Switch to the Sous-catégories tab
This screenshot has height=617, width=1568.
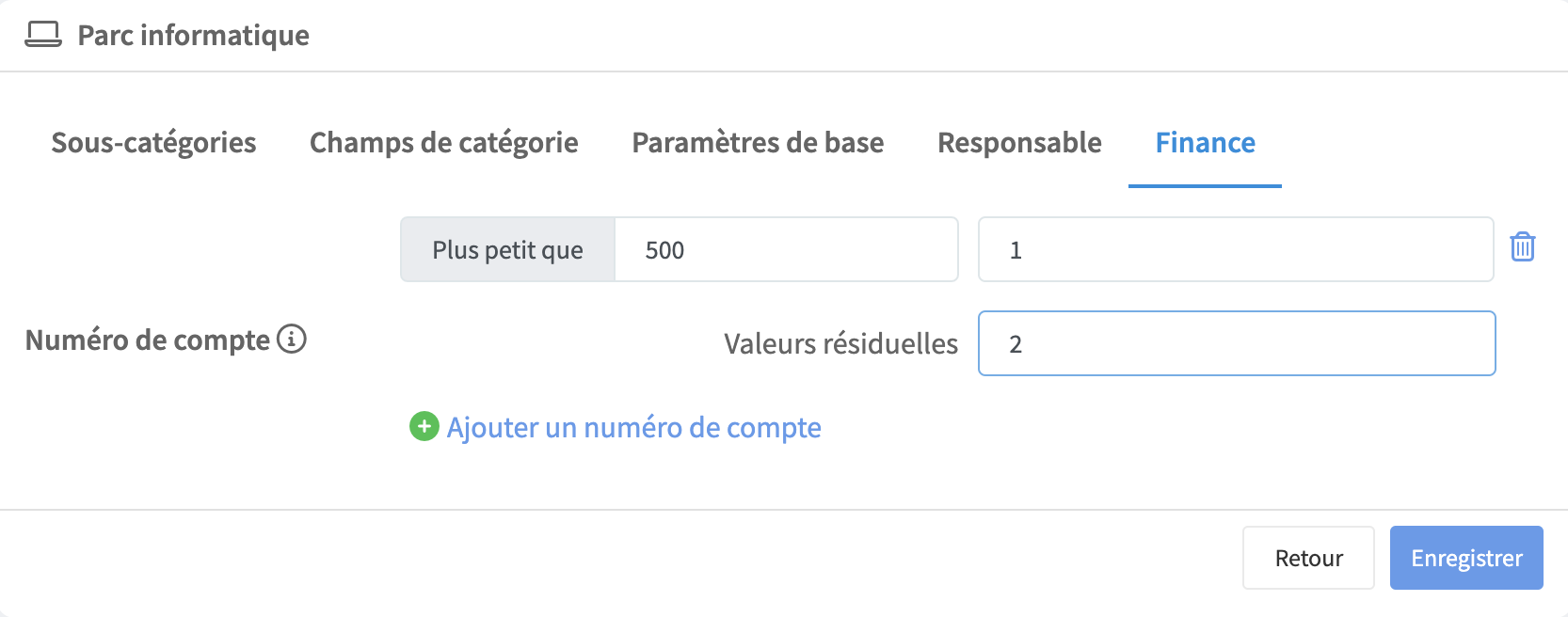pyautogui.click(x=153, y=143)
